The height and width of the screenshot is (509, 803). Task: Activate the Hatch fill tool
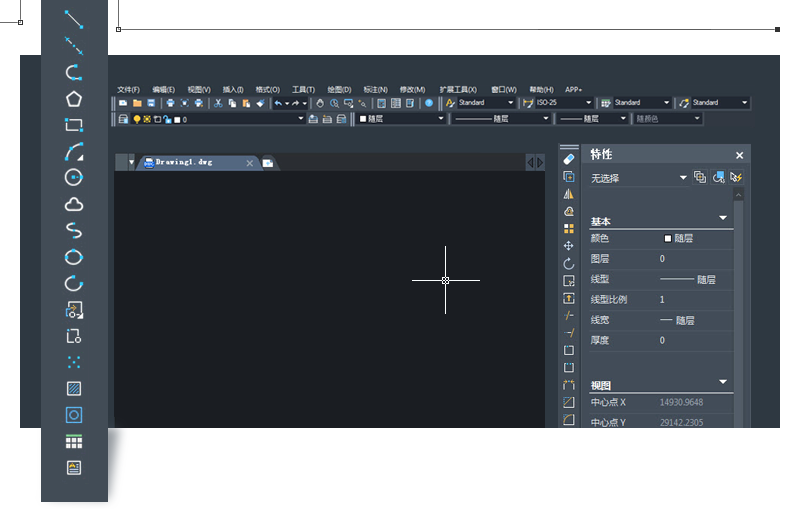pos(74,388)
